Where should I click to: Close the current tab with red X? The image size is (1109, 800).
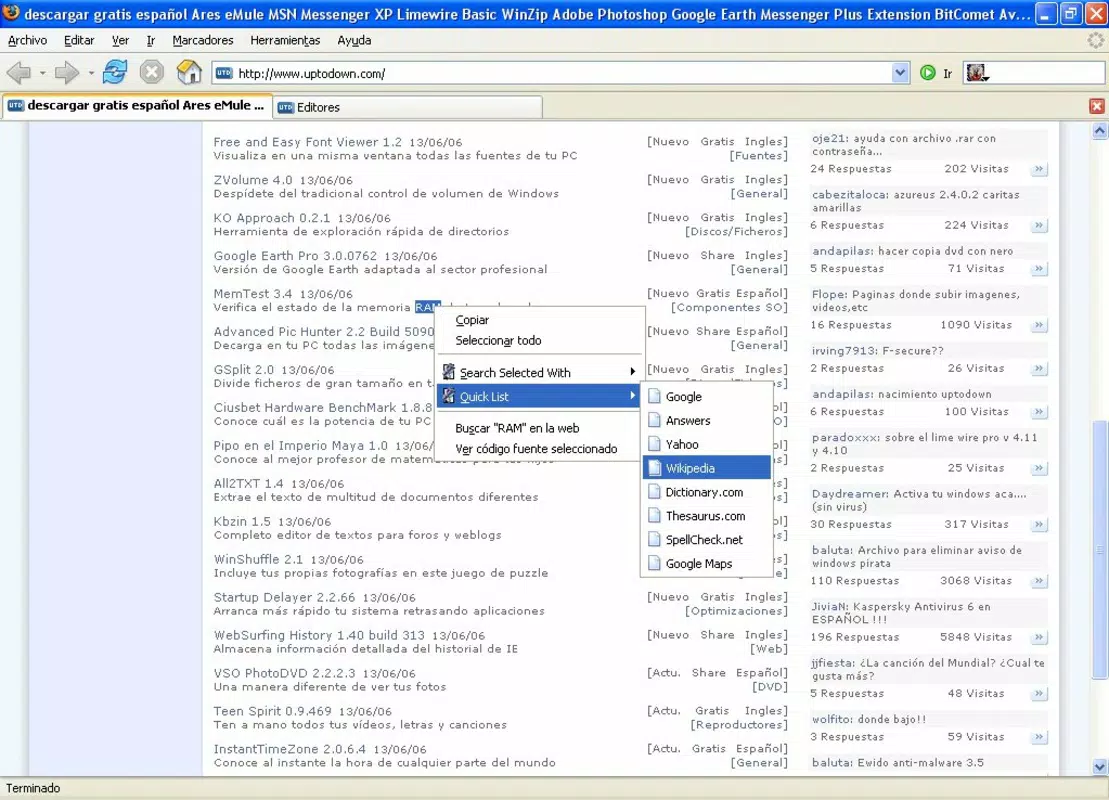point(1096,106)
